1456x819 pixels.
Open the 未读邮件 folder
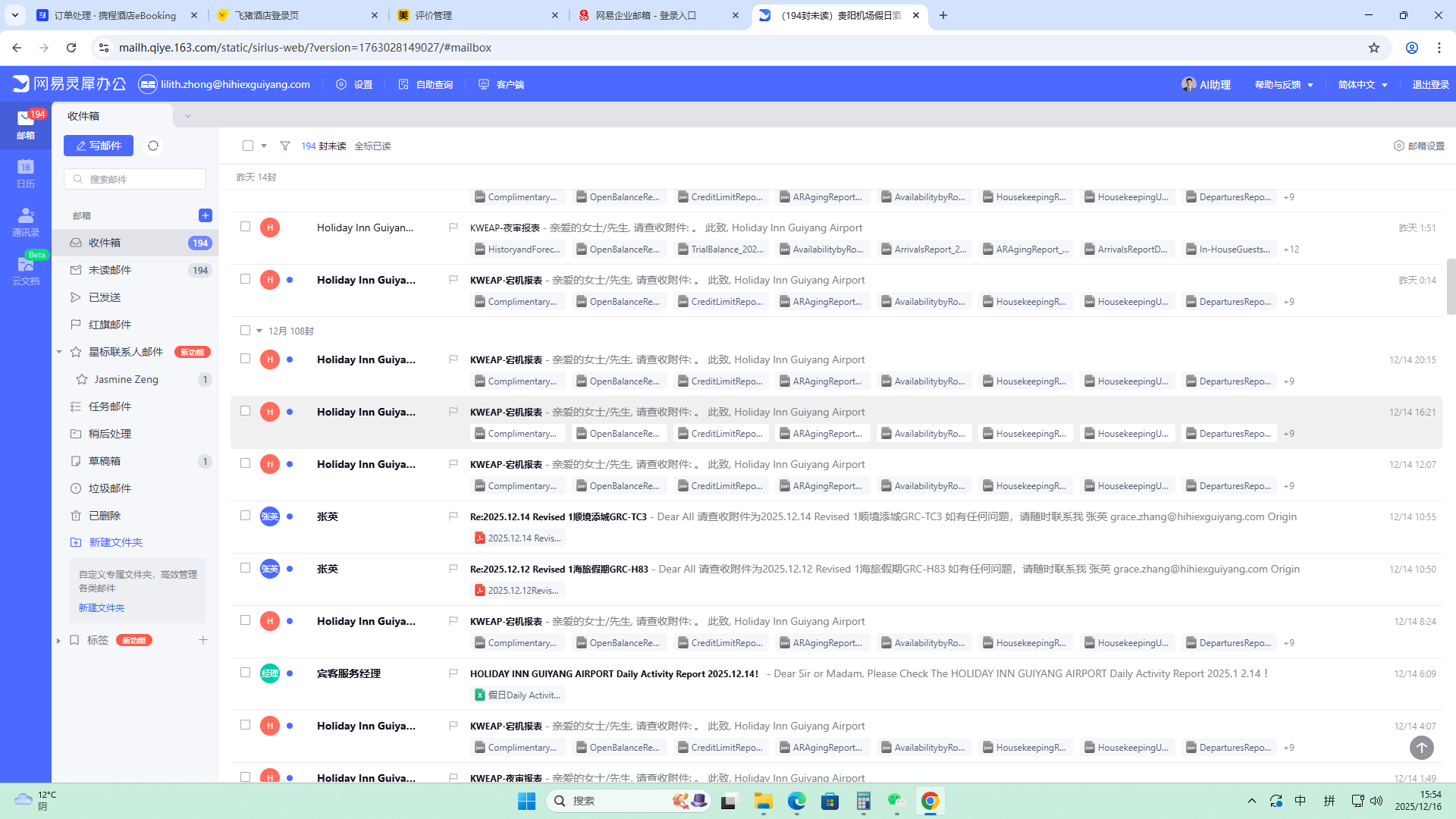tap(110, 270)
